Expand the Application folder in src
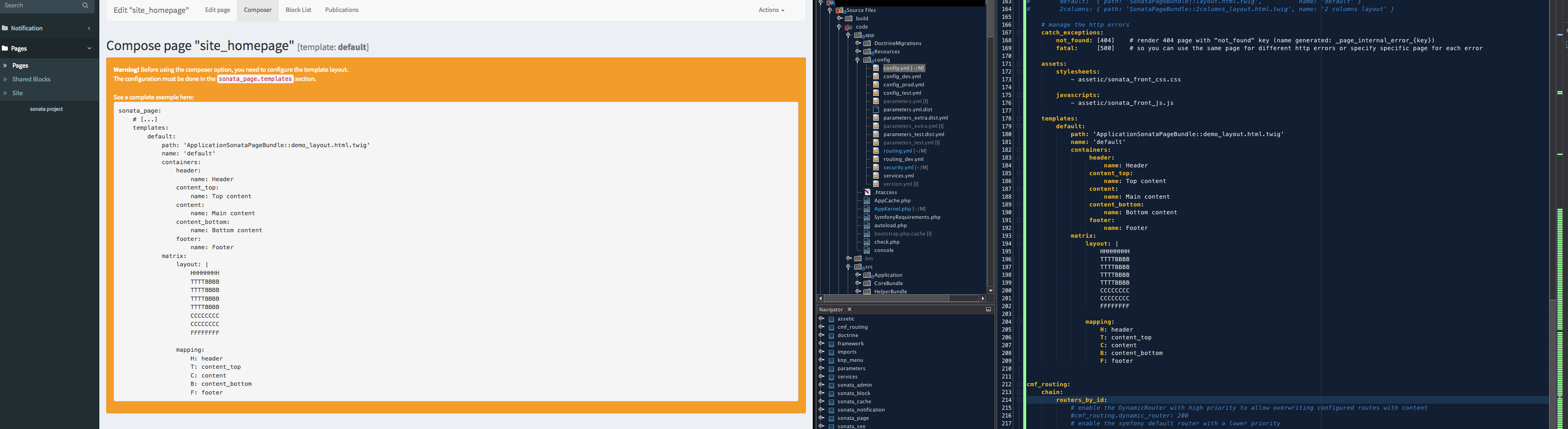 pos(858,275)
